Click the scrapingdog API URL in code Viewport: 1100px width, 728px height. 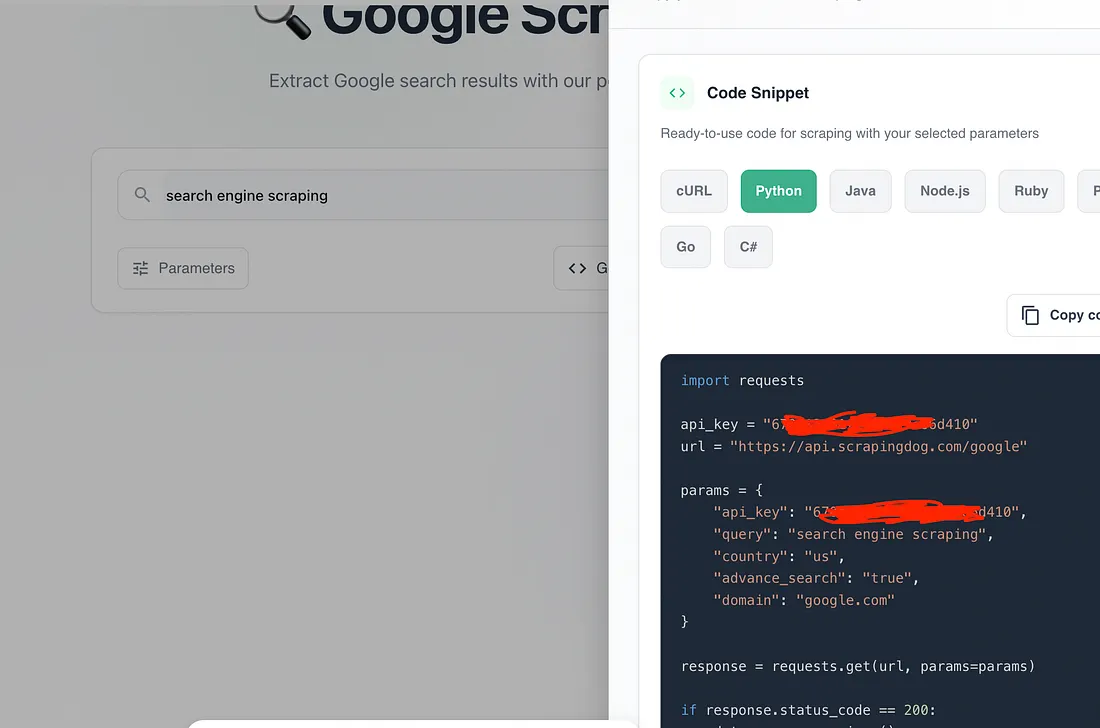[882, 446]
